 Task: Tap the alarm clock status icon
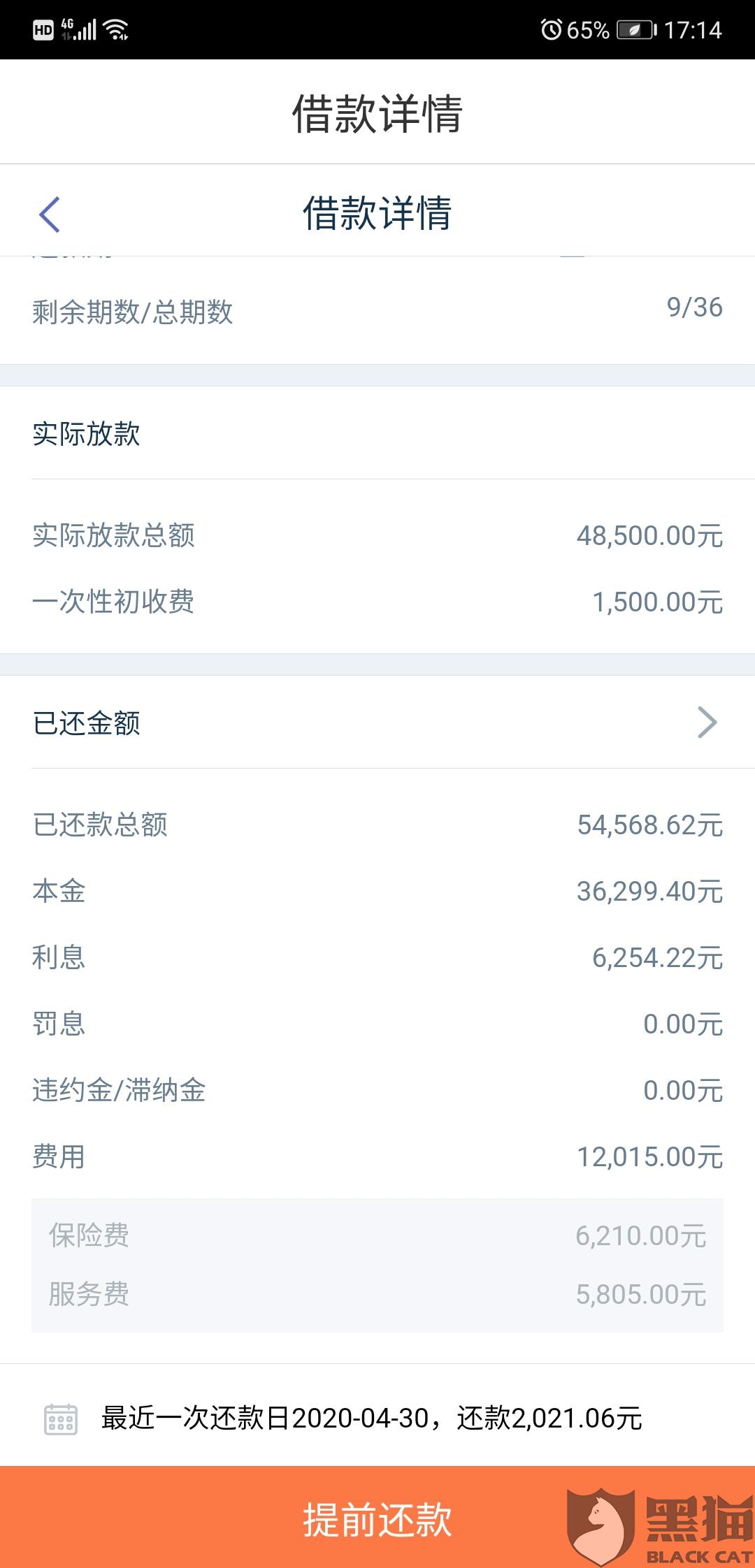click(551, 29)
